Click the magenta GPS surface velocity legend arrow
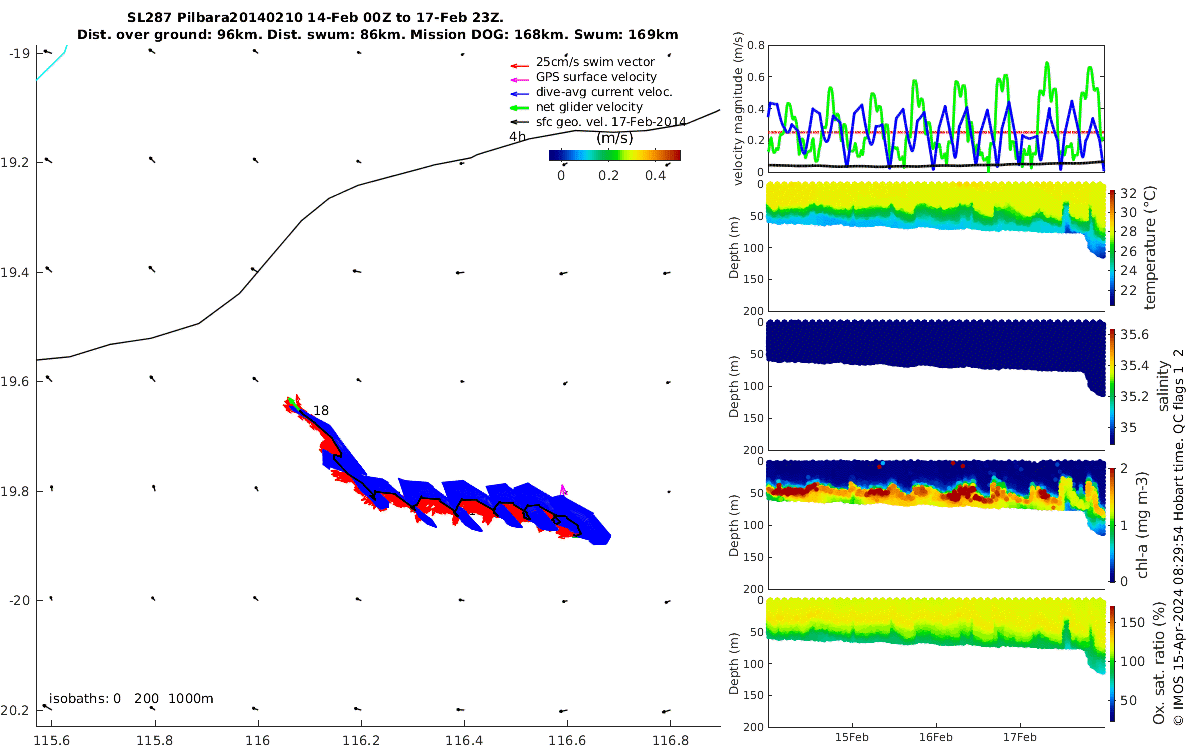 (x=519, y=78)
